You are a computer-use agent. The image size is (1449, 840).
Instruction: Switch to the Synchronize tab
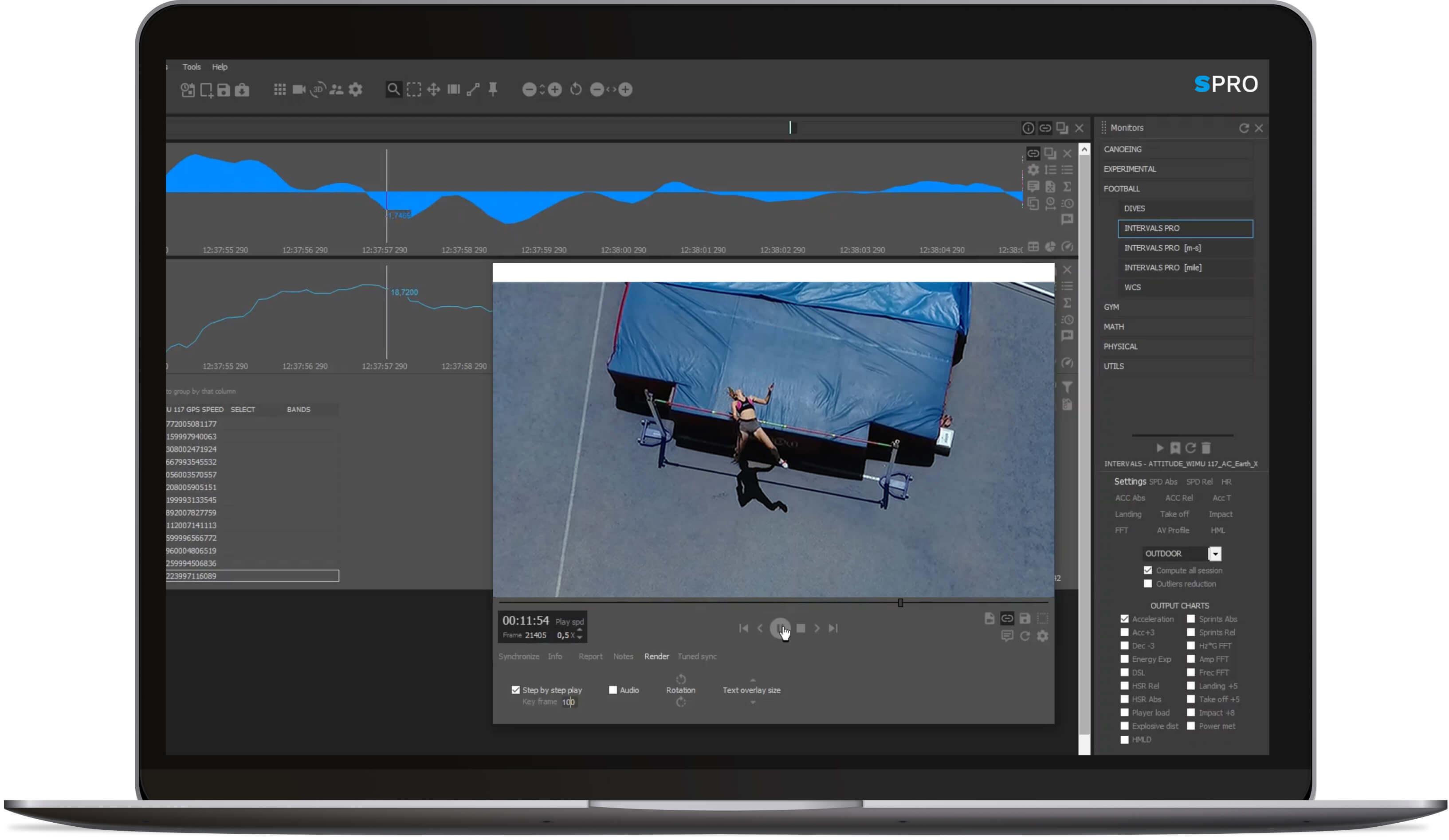(x=518, y=657)
